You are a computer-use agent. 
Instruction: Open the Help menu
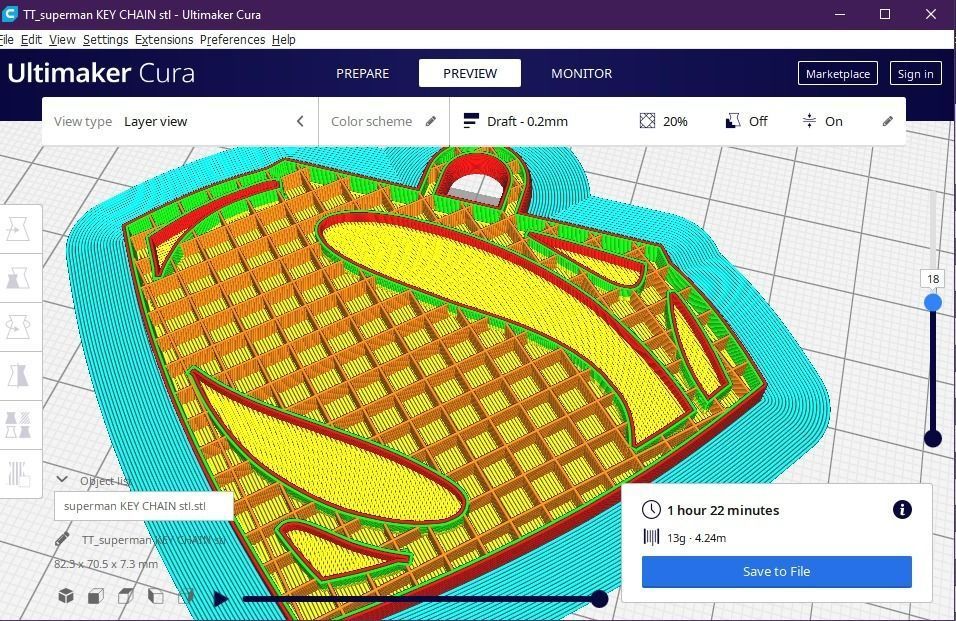pyautogui.click(x=284, y=40)
